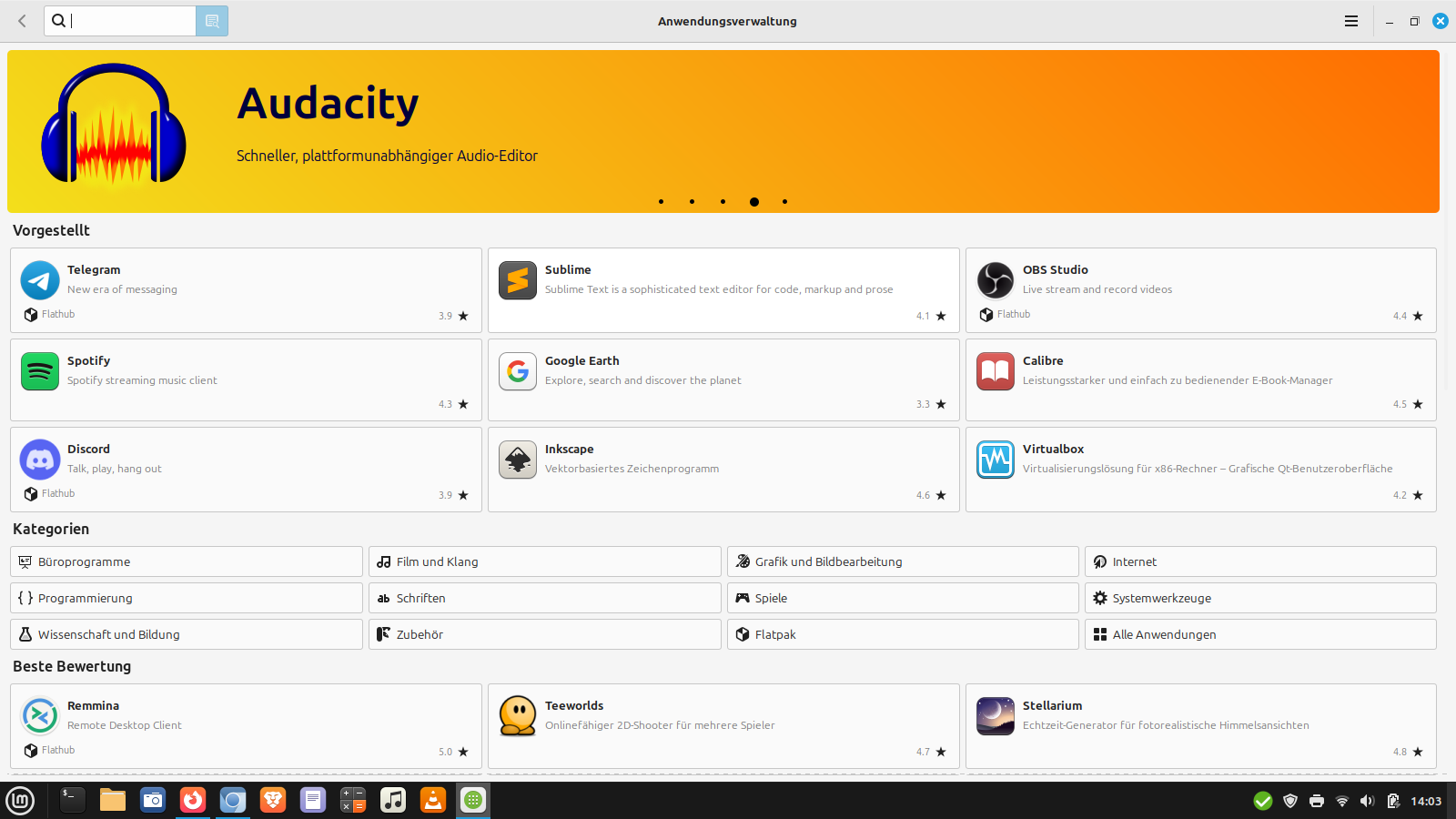The width and height of the screenshot is (1456, 819).
Task: Launch the terminal from the taskbar
Action: [73, 801]
